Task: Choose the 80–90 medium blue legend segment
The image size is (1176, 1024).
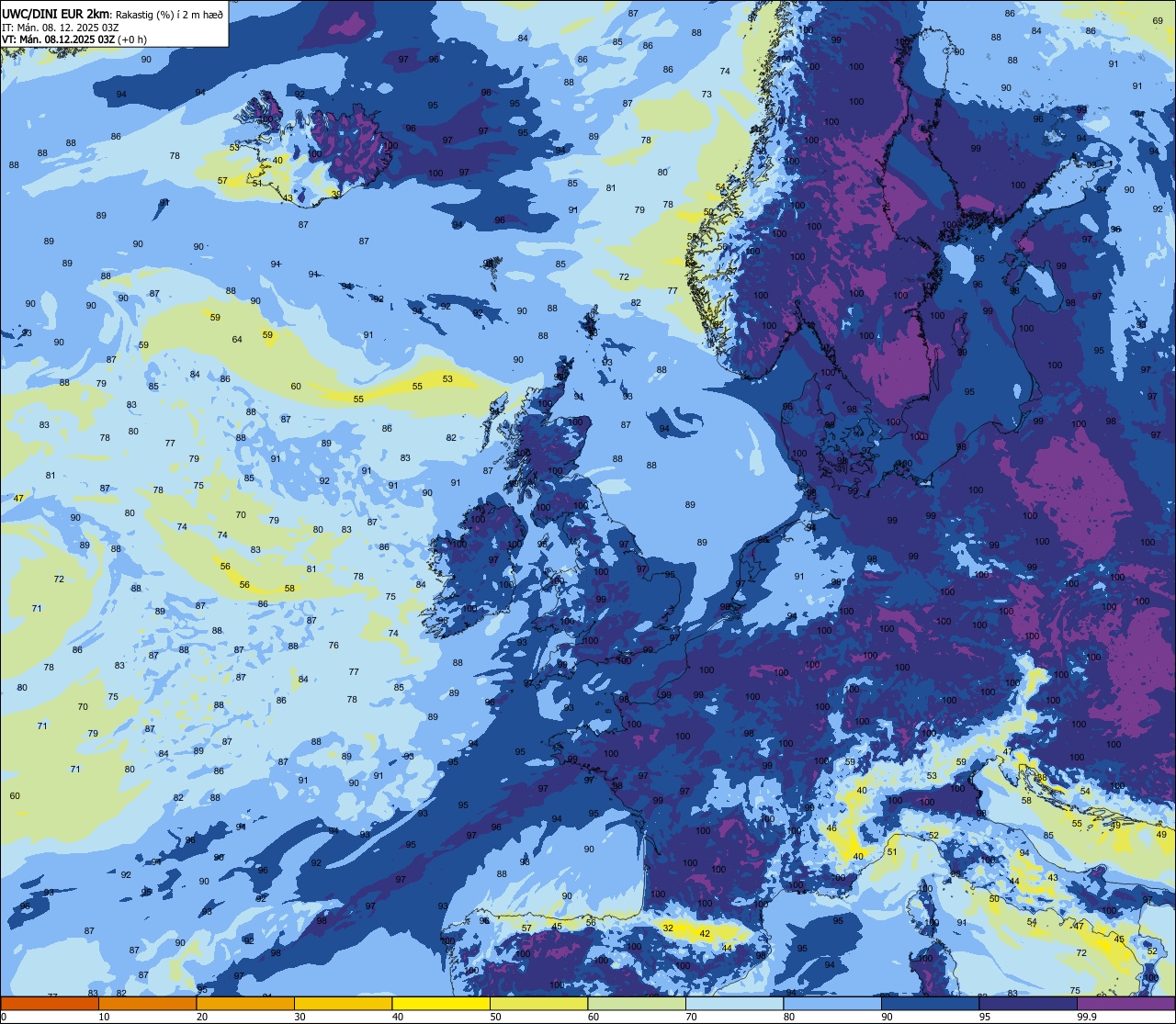Action: click(832, 1003)
